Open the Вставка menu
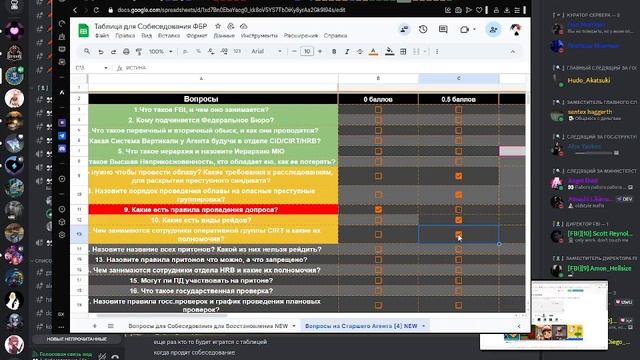The image size is (640, 360). (x=169, y=36)
